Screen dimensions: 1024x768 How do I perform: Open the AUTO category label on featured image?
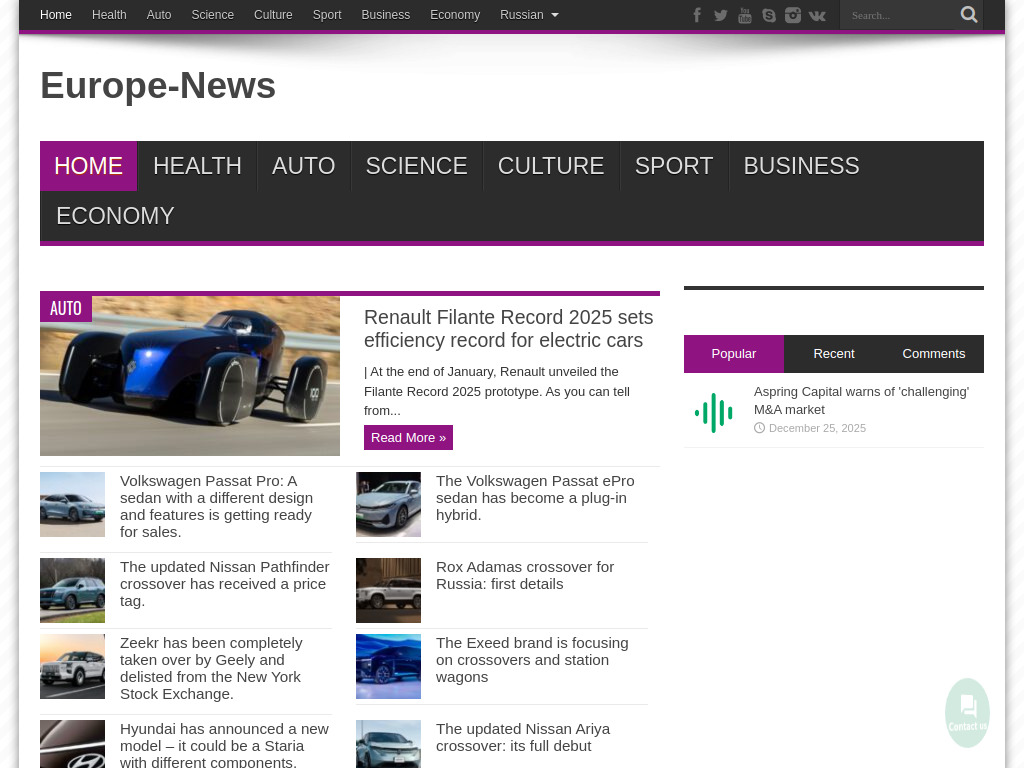click(65, 308)
